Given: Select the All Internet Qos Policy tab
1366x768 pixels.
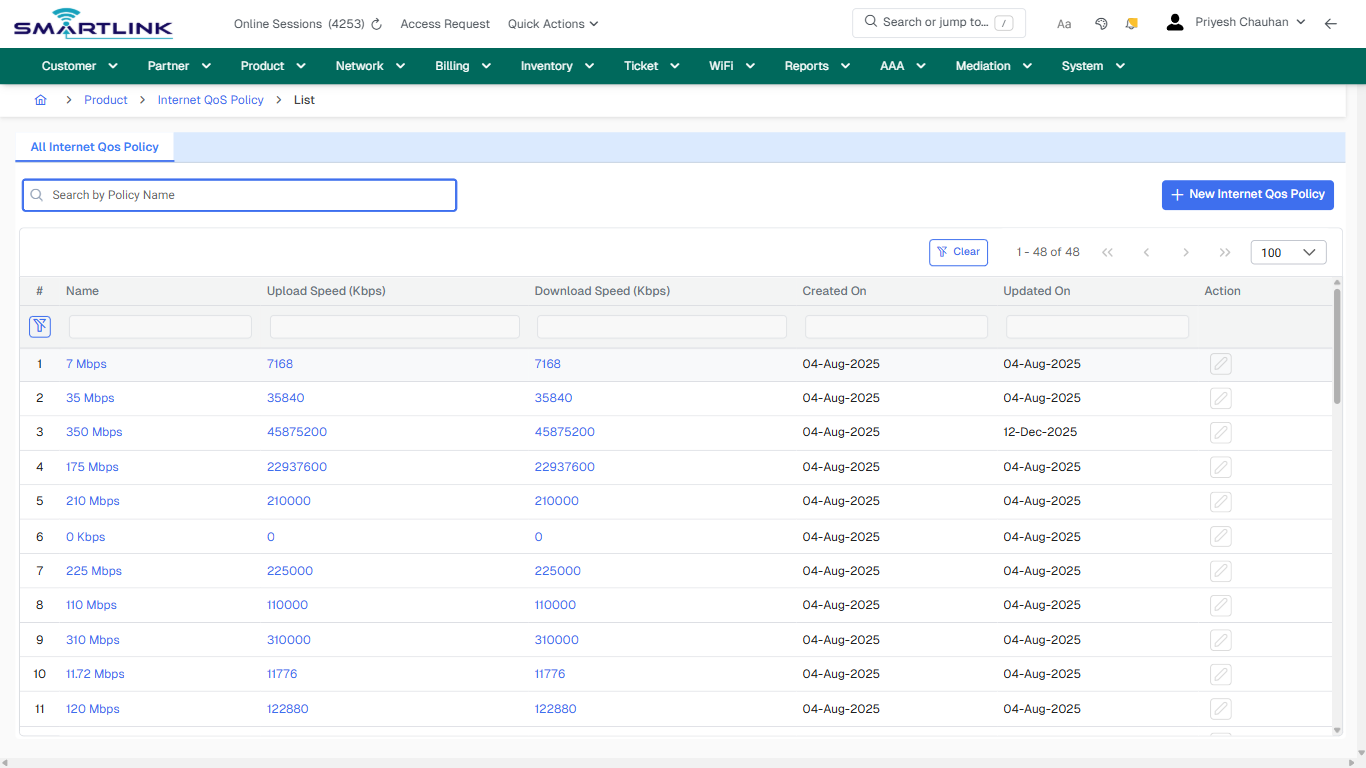Looking at the screenshot, I should [x=94, y=147].
